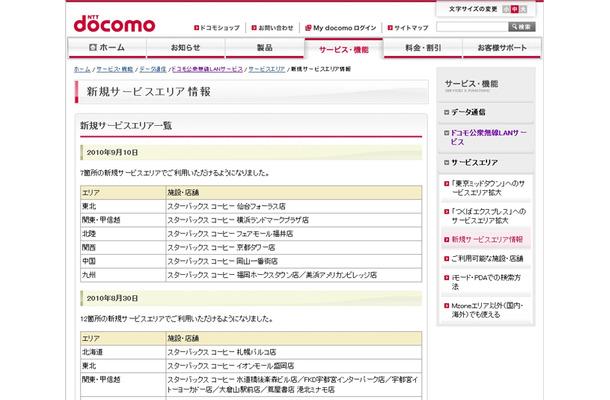
Task: Click サービス・機能 in the breadcrumb
Action: 115,69
